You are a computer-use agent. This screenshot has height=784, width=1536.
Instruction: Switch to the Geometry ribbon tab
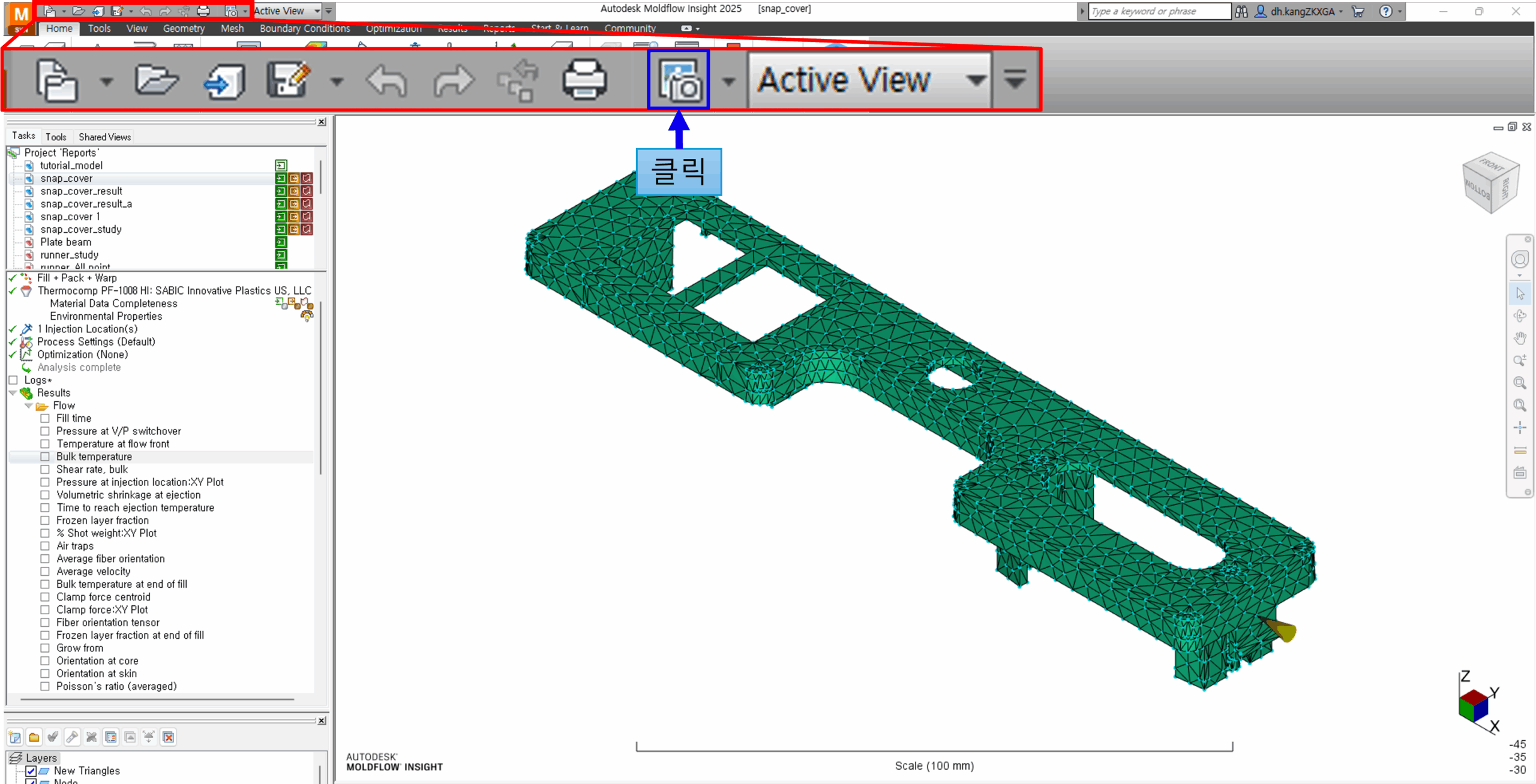point(184,29)
